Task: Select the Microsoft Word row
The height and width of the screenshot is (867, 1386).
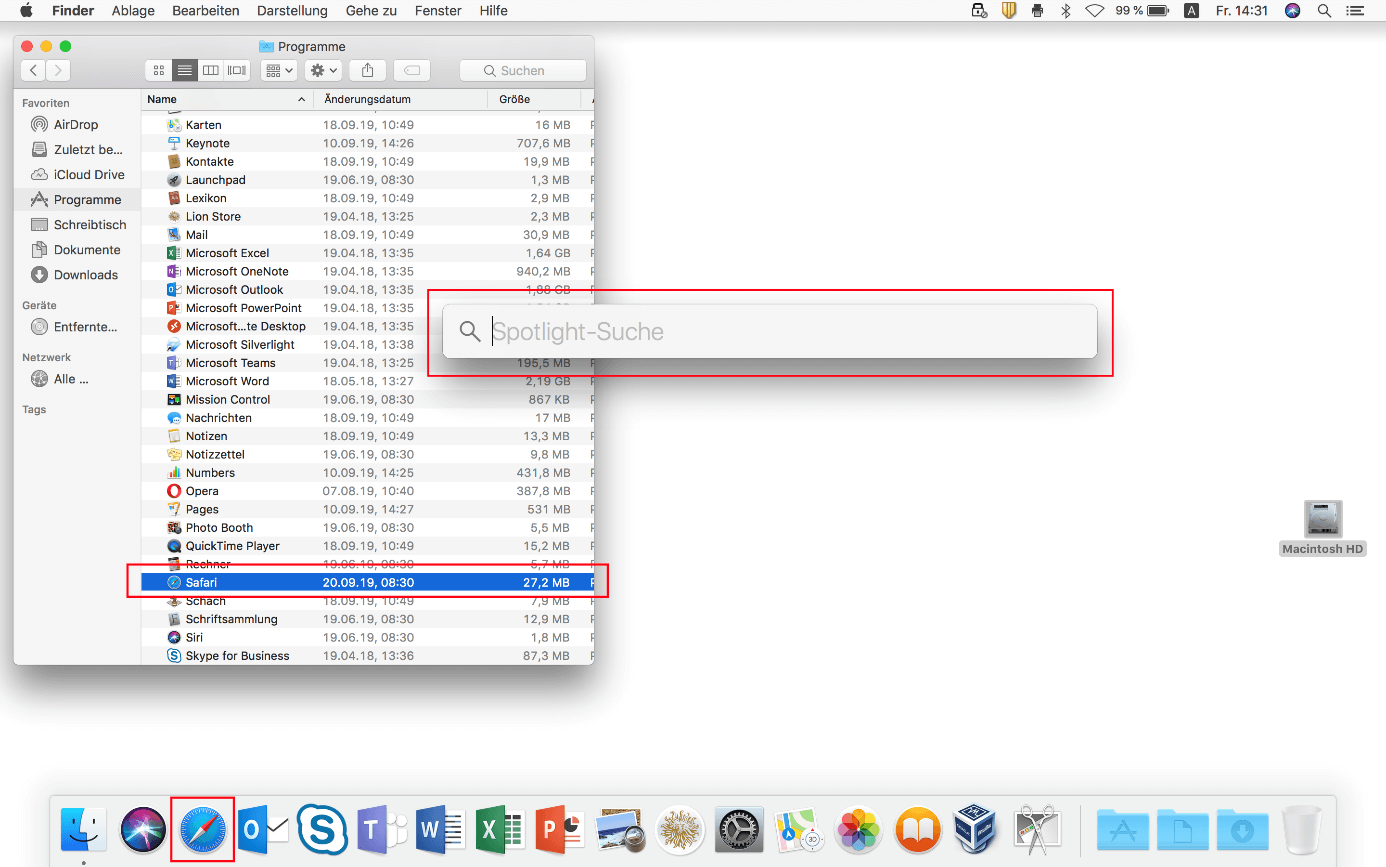Action: [367, 381]
